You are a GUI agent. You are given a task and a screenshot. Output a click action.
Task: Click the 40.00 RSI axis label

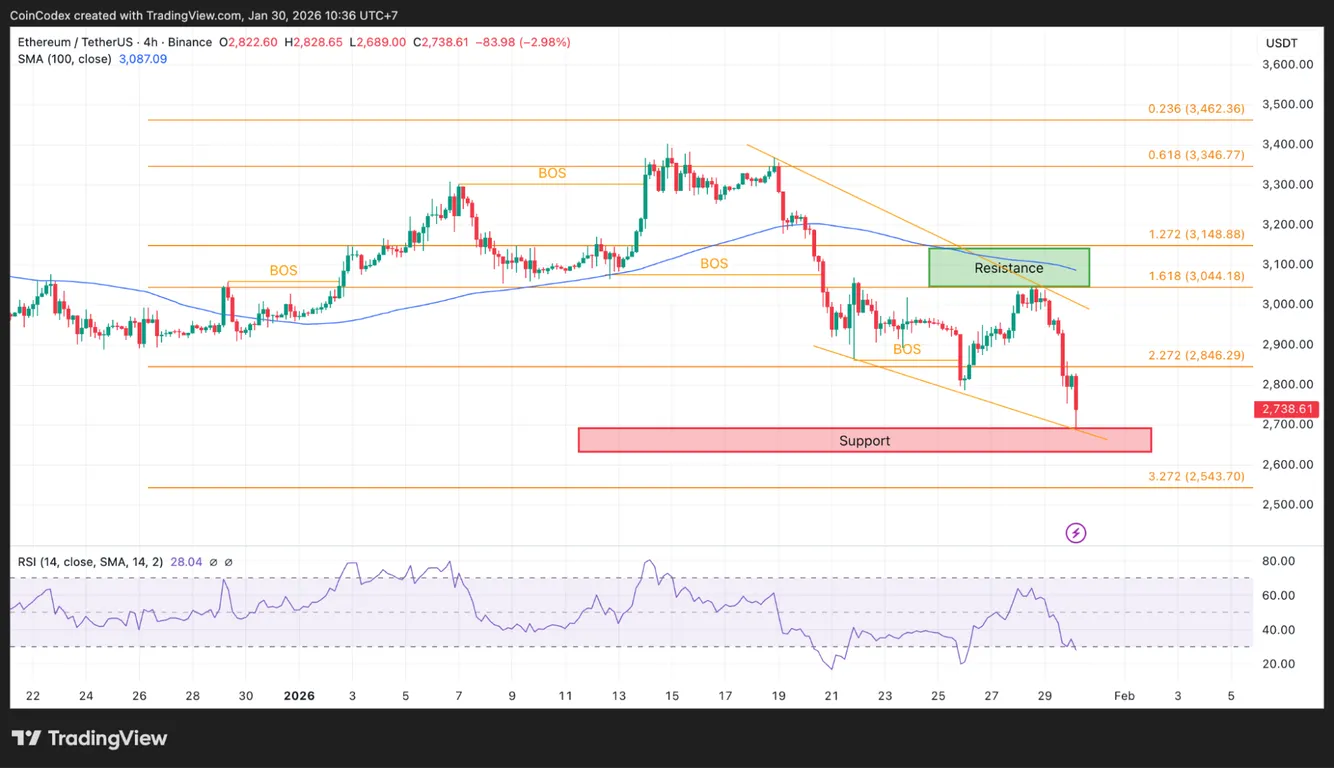coord(1280,630)
